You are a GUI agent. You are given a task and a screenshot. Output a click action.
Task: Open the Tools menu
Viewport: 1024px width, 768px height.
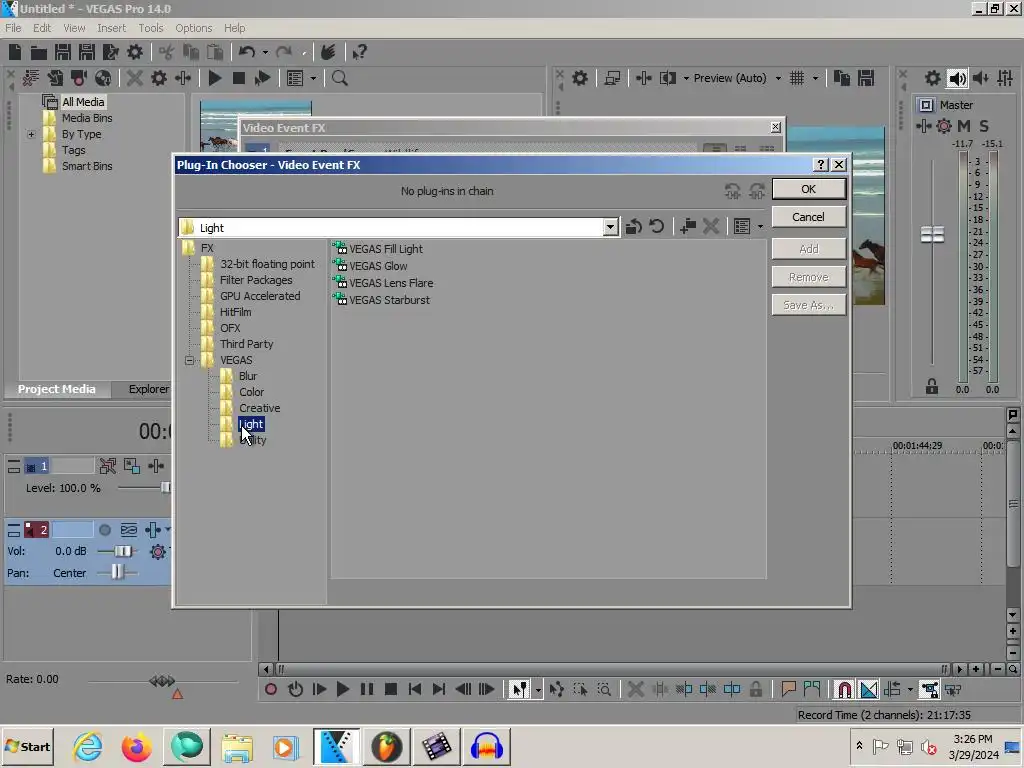click(x=151, y=28)
